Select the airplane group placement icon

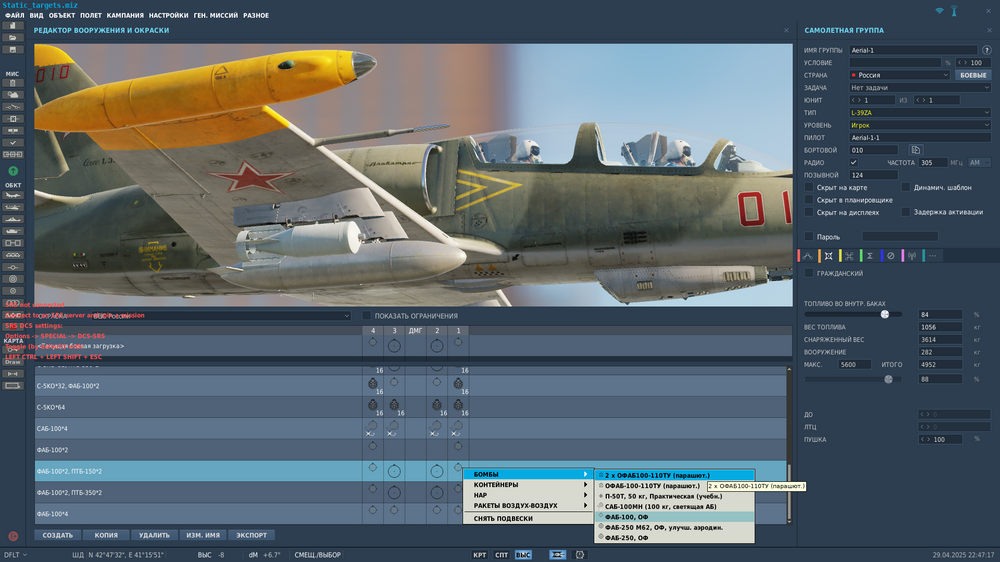click(x=13, y=195)
